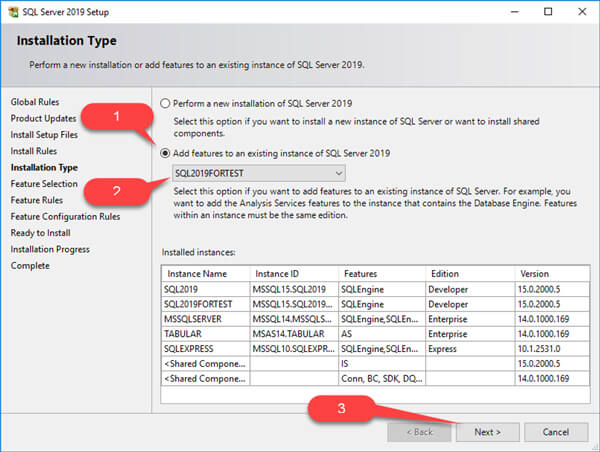The width and height of the screenshot is (600, 452).
Task: Click the Installed instances label
Action: 199,253
